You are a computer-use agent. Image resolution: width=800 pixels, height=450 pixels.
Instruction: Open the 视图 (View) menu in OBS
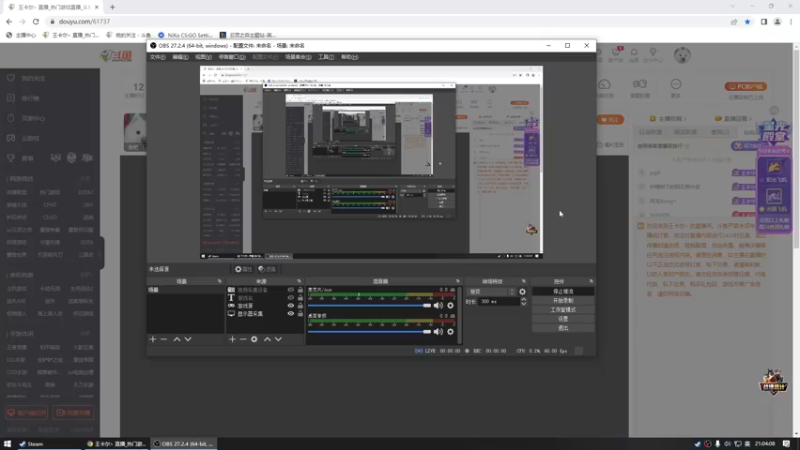click(203, 57)
